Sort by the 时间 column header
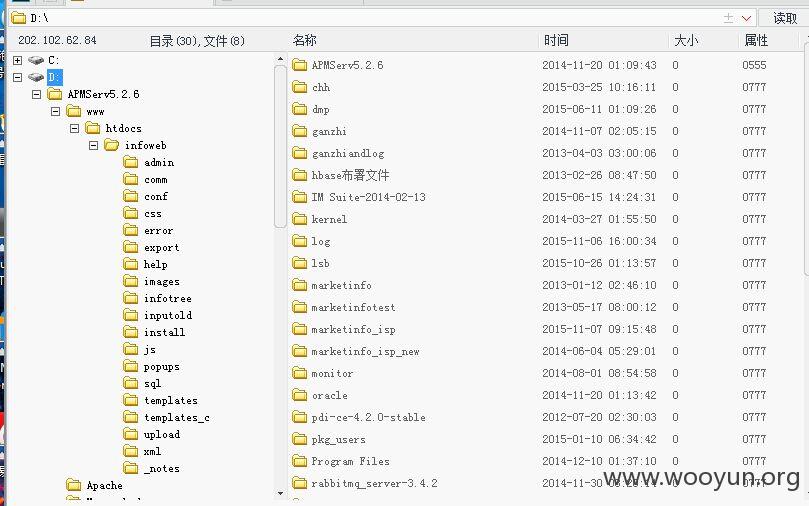The image size is (809, 506). click(x=556, y=40)
